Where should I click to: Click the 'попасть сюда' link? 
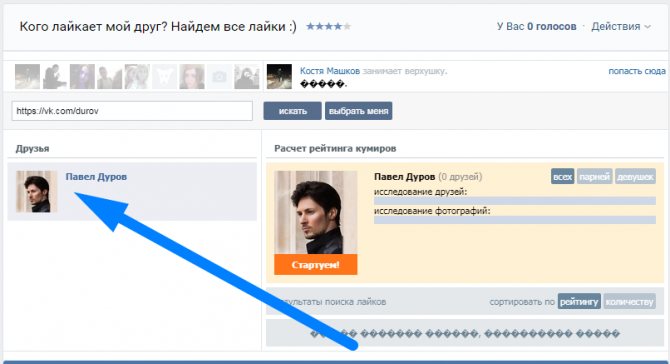tap(637, 71)
